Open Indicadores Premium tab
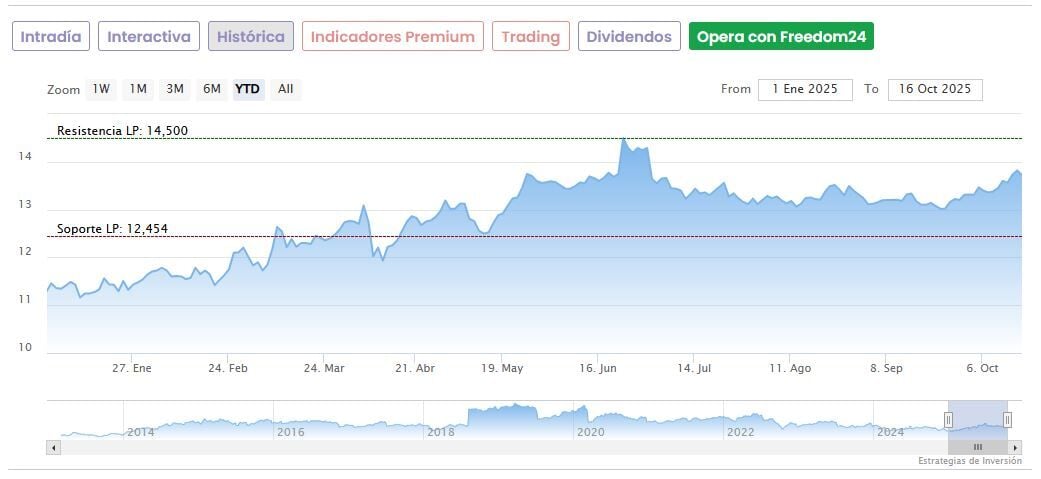The width and height of the screenshot is (1041, 479). [x=392, y=37]
